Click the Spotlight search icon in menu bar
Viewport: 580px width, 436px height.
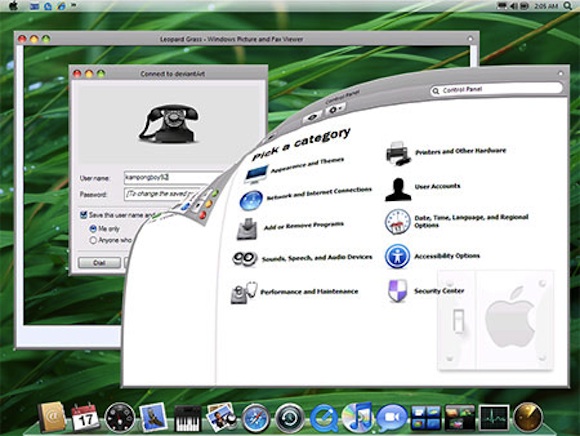[x=568, y=6]
